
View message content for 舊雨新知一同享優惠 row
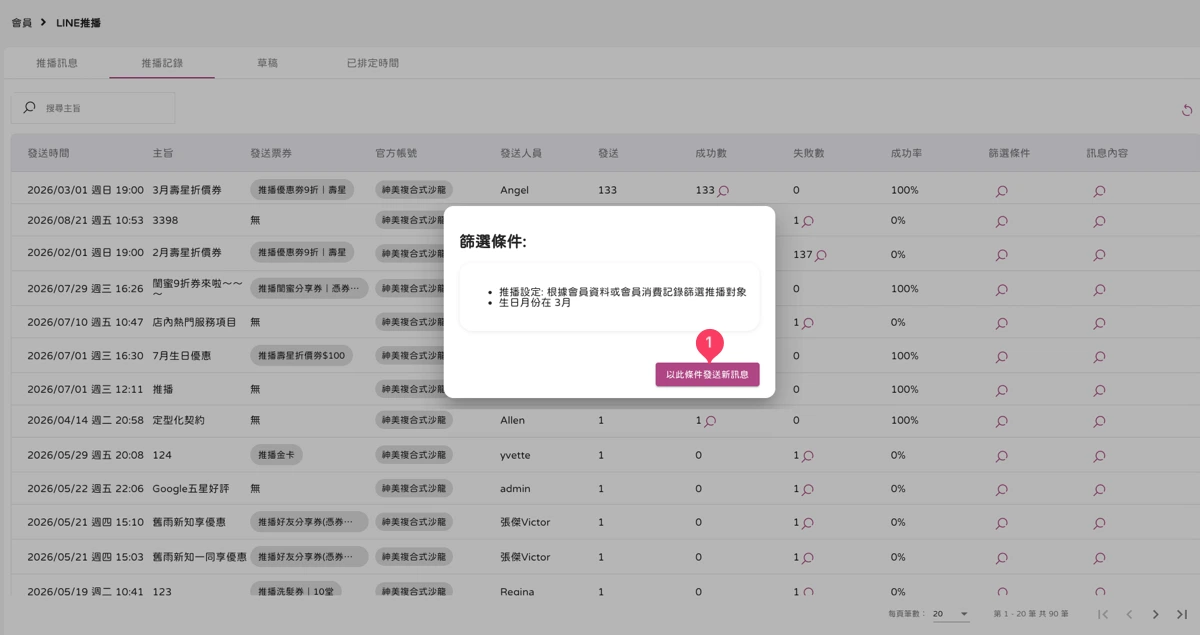(x=1099, y=557)
